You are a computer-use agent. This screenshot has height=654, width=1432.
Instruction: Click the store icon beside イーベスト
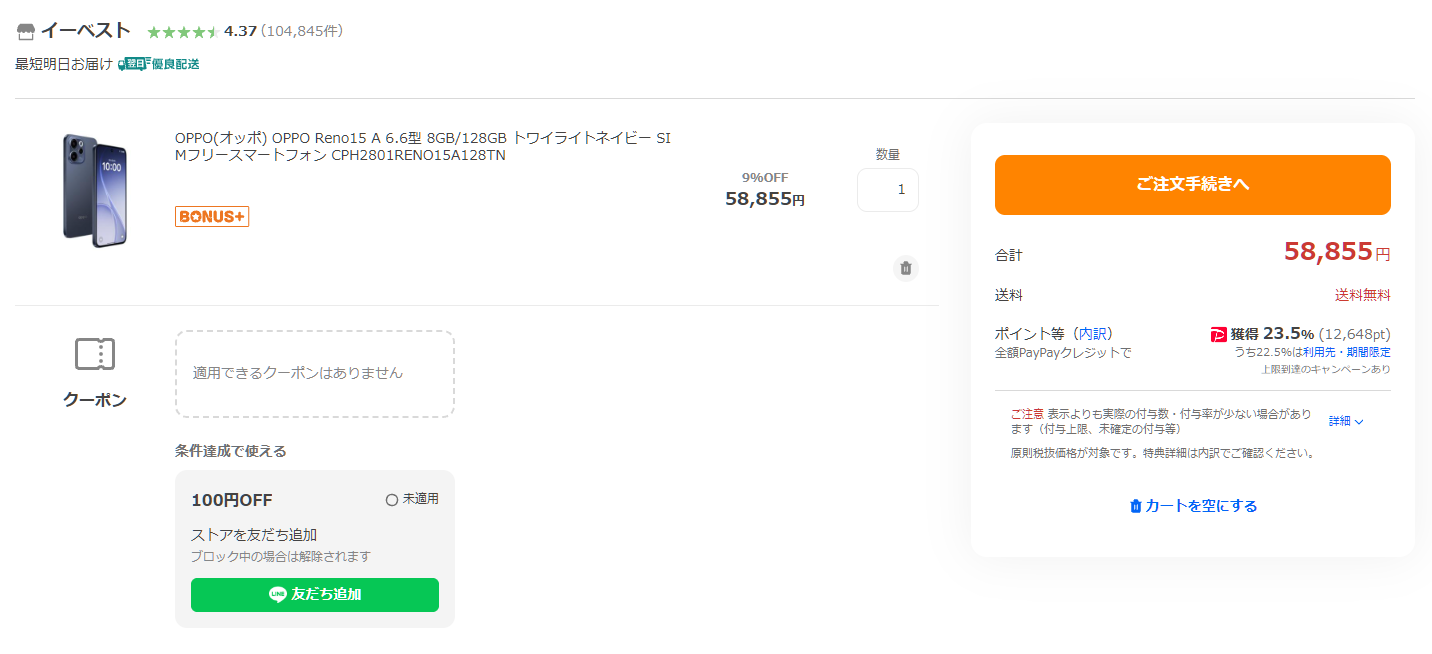click(26, 32)
